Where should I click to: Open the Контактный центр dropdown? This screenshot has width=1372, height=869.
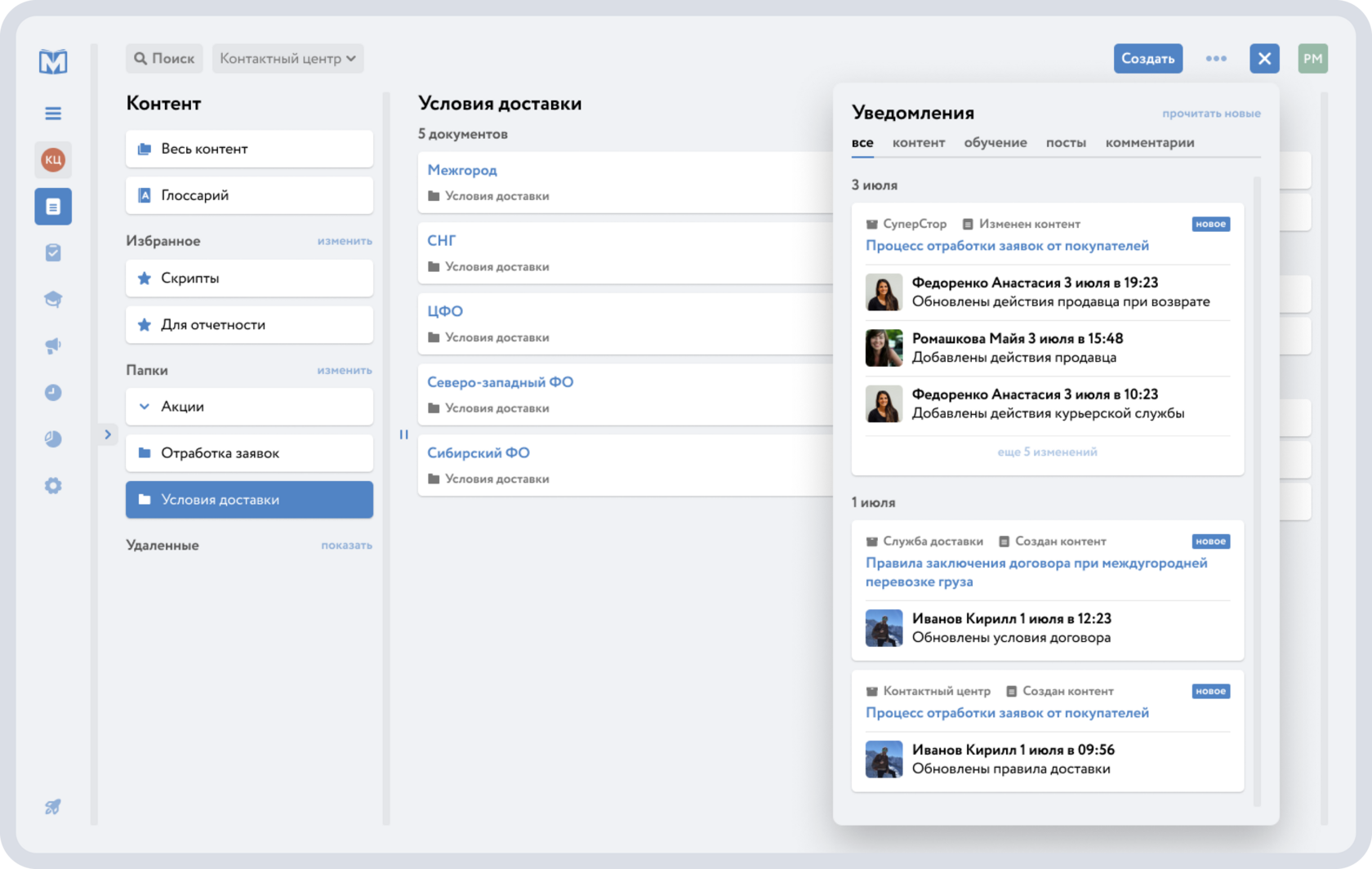coord(287,59)
